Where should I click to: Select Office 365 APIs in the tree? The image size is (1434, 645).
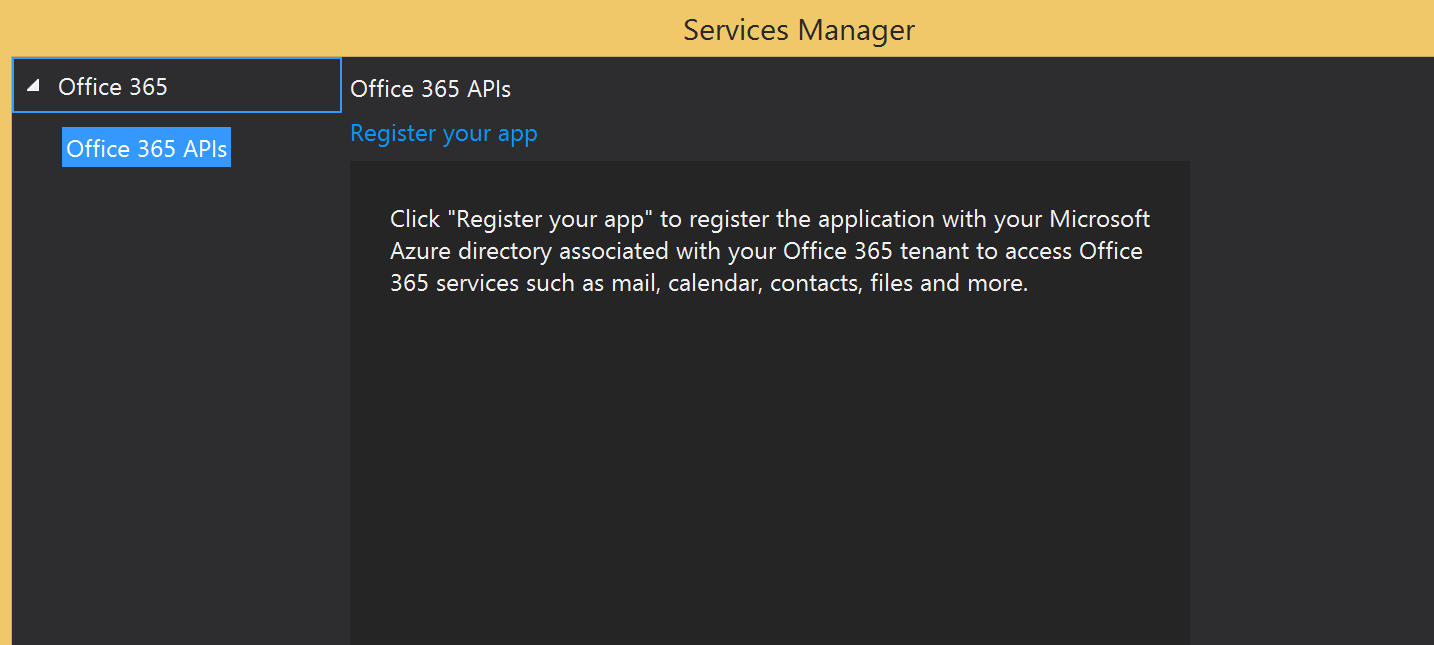click(x=146, y=148)
